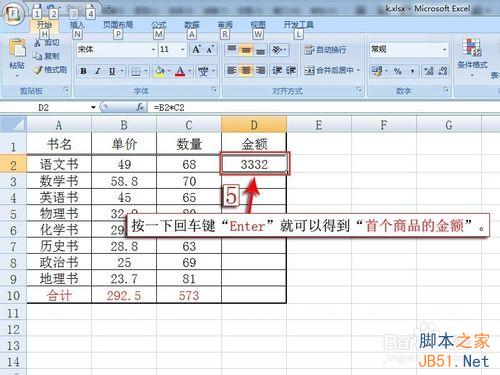500x375 pixels.
Task: Click Increase Decimal icon
Action: click(x=428, y=71)
